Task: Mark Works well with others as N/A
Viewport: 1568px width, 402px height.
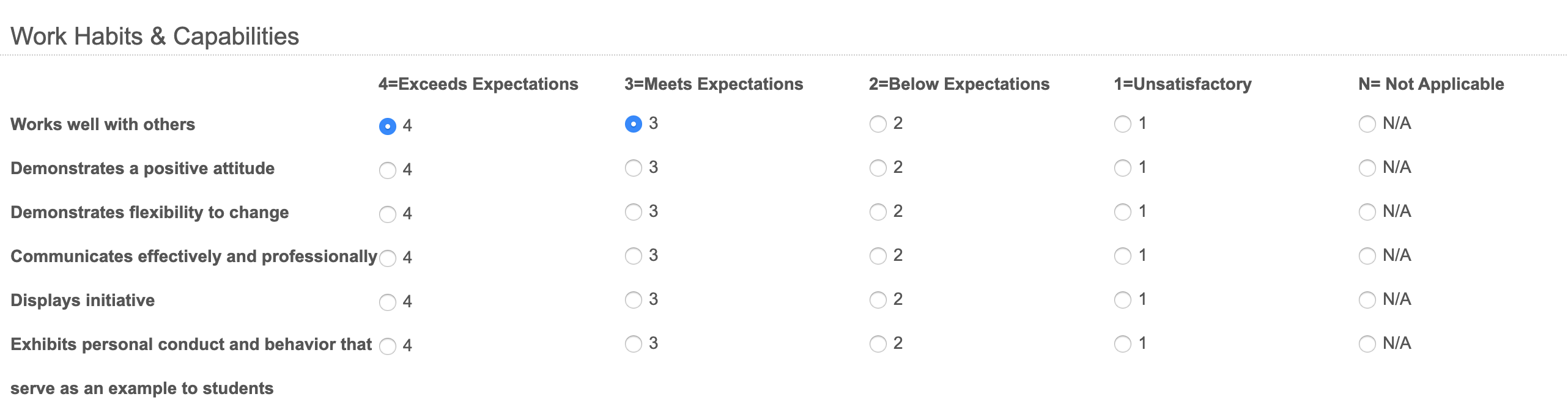Action: coord(1367,124)
